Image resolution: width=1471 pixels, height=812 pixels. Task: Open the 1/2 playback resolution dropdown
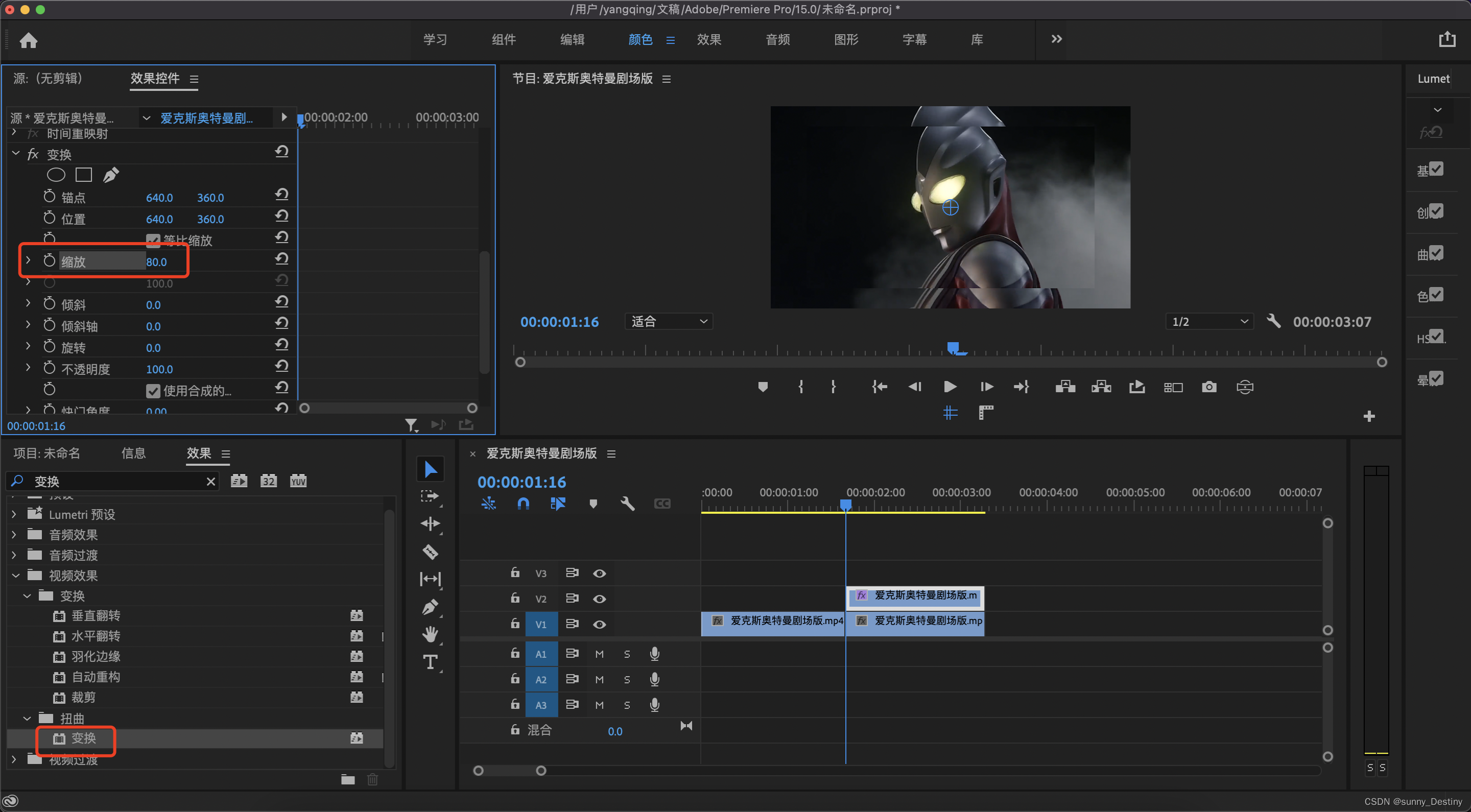click(1209, 322)
